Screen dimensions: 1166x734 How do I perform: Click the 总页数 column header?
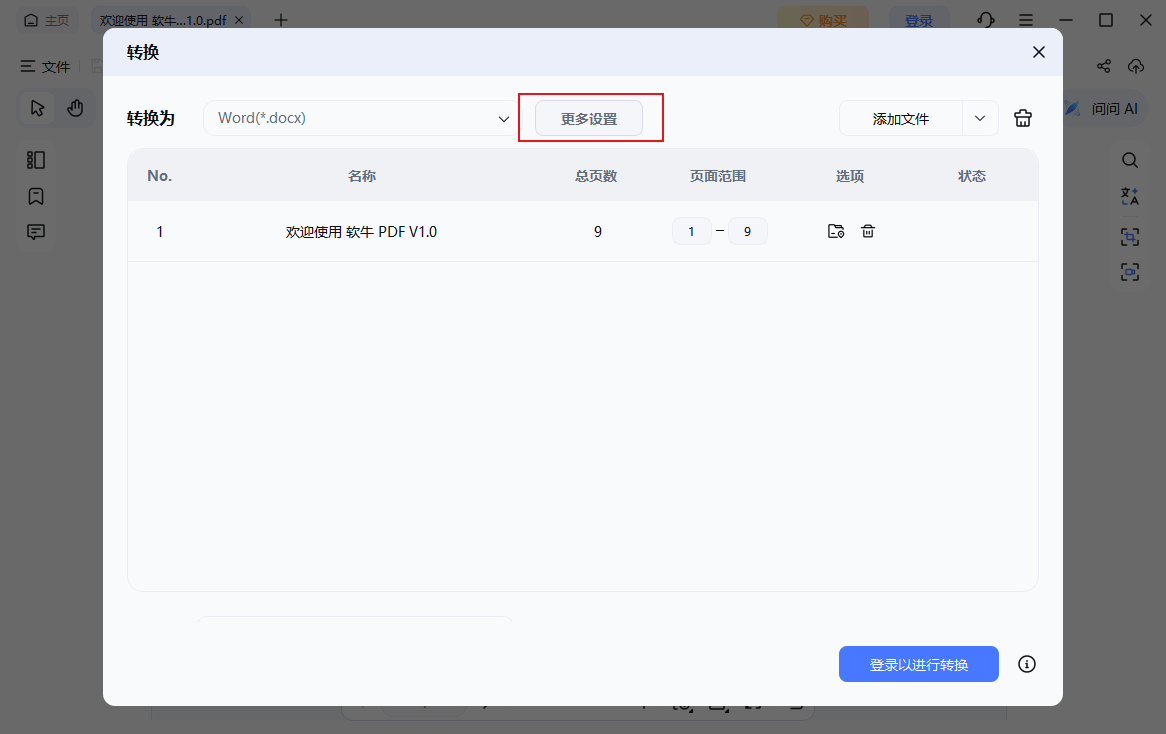click(596, 176)
